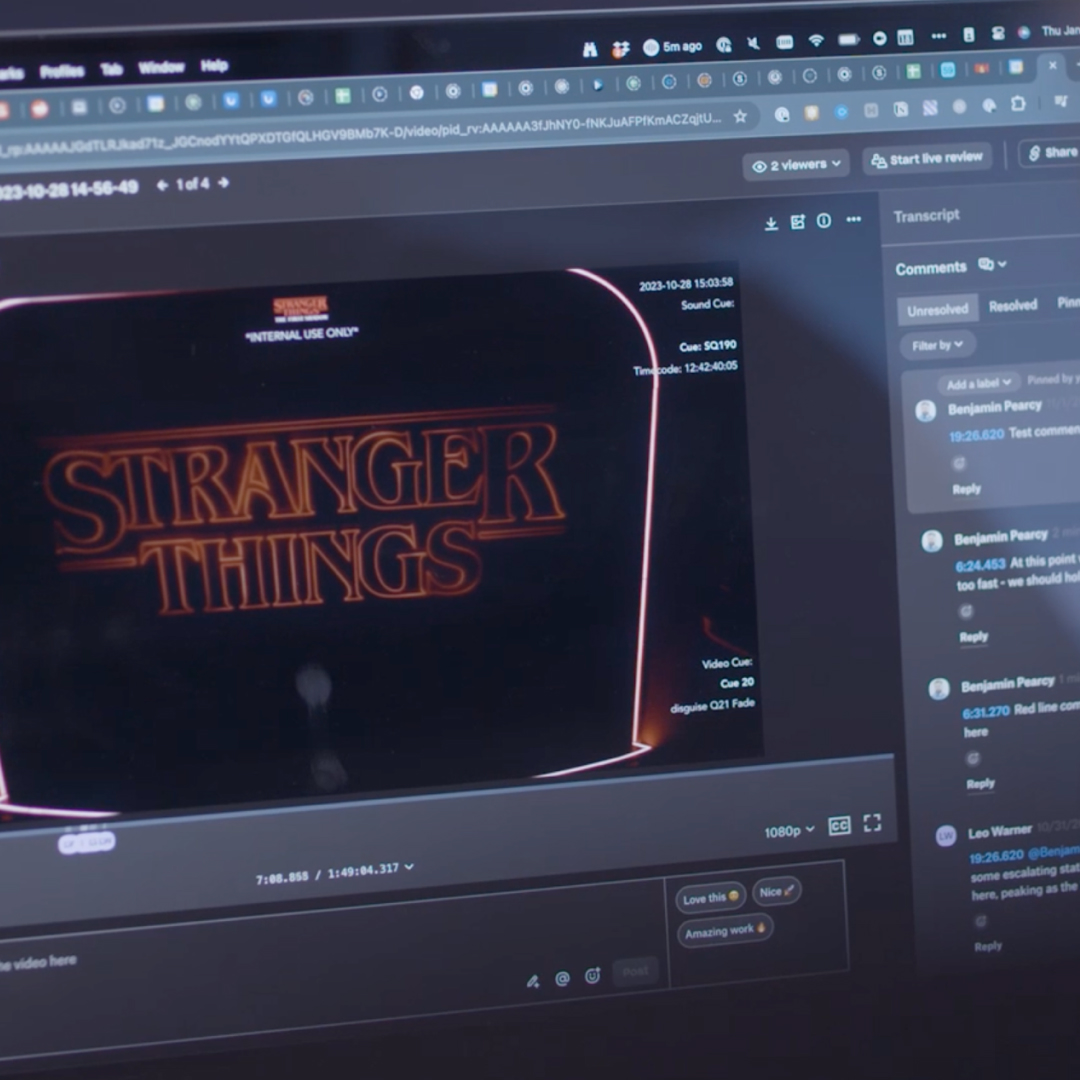The height and width of the screenshot is (1080, 1080).
Task: Reply to the 6:24.453 comment
Action: 973,637
